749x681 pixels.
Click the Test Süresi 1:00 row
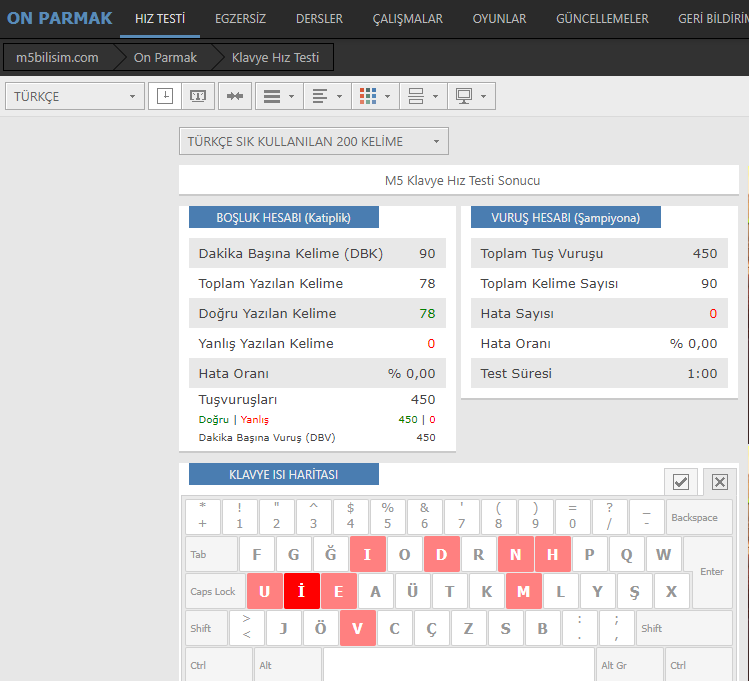(599, 373)
